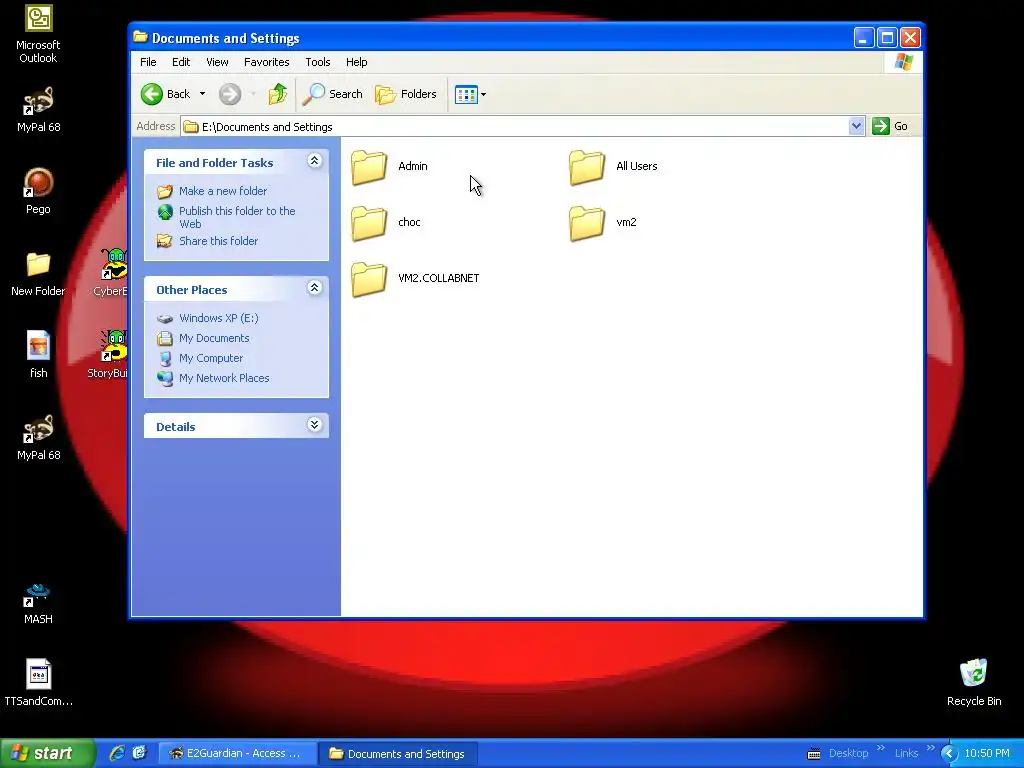This screenshot has width=1024, height=768.
Task: Select the CyberB desktop shortcut
Action: [111, 273]
